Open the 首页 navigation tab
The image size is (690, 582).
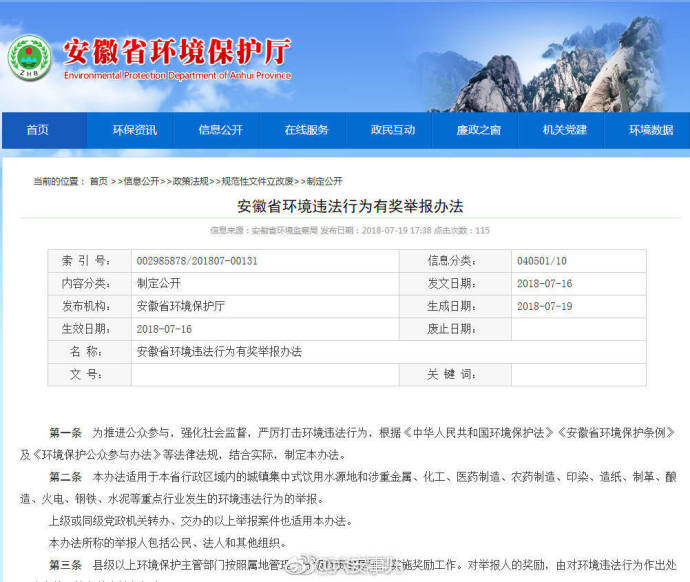coord(37,130)
